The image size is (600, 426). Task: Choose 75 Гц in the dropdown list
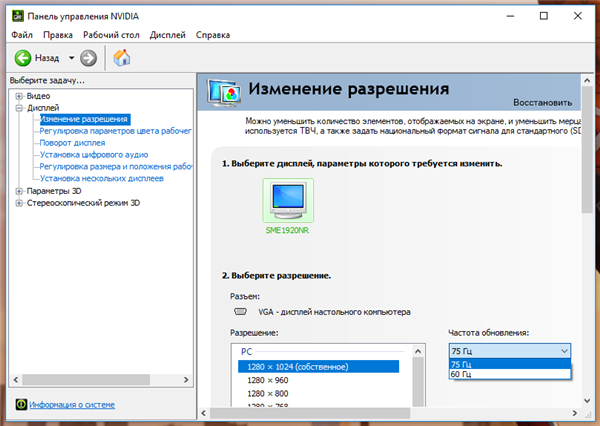coord(510,364)
